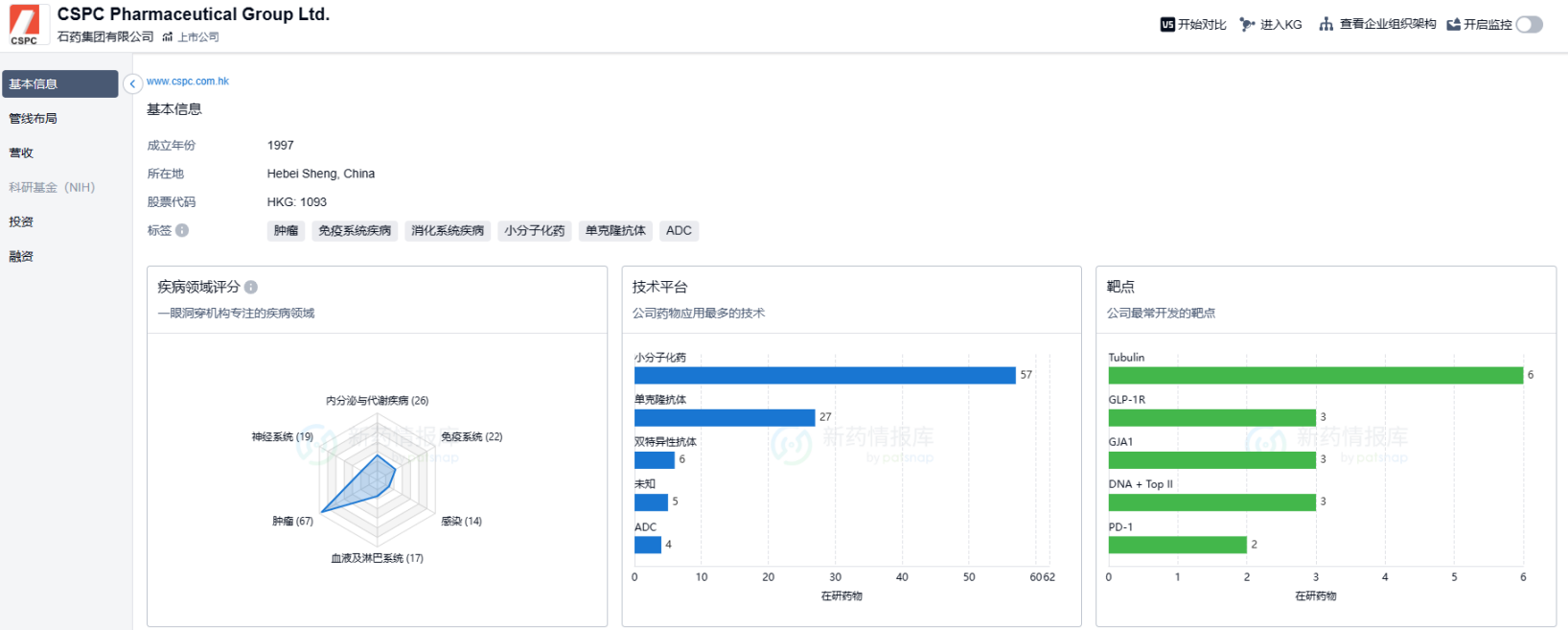
Task: Click the monitoring chart icon
Action: 1453,25
